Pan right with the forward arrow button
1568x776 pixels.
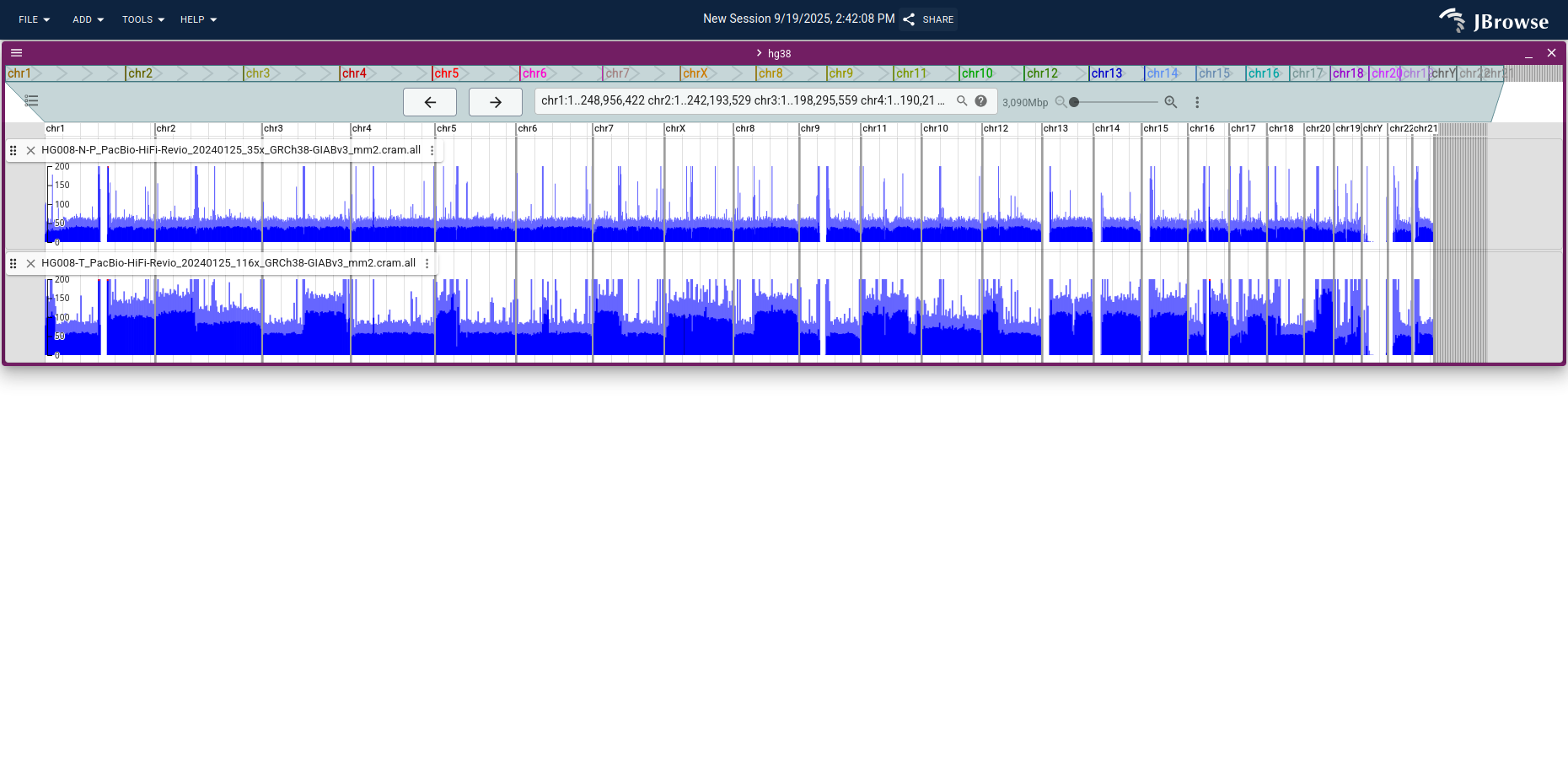point(496,102)
